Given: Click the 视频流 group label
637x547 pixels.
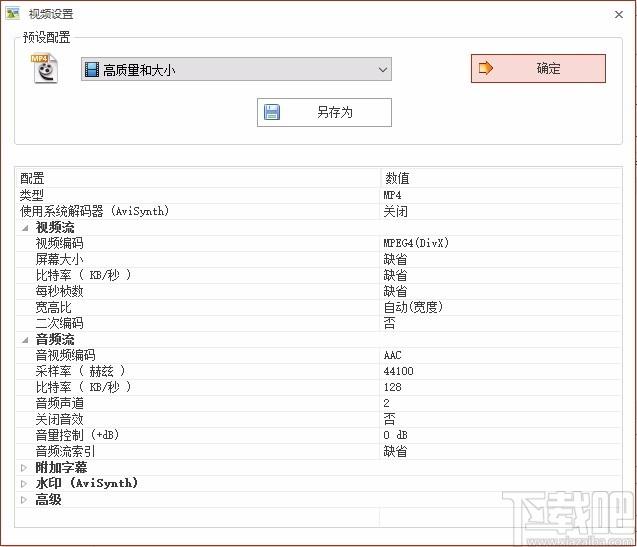Looking at the screenshot, I should click(55, 228).
